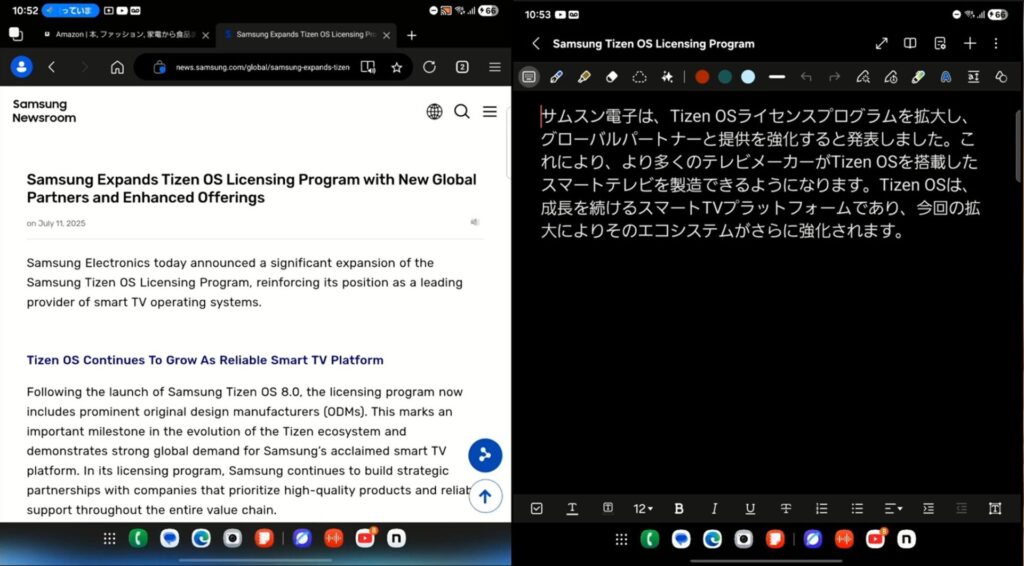Open the Tizen OS Continues To Grow heading
1024x566 pixels.
205,360
